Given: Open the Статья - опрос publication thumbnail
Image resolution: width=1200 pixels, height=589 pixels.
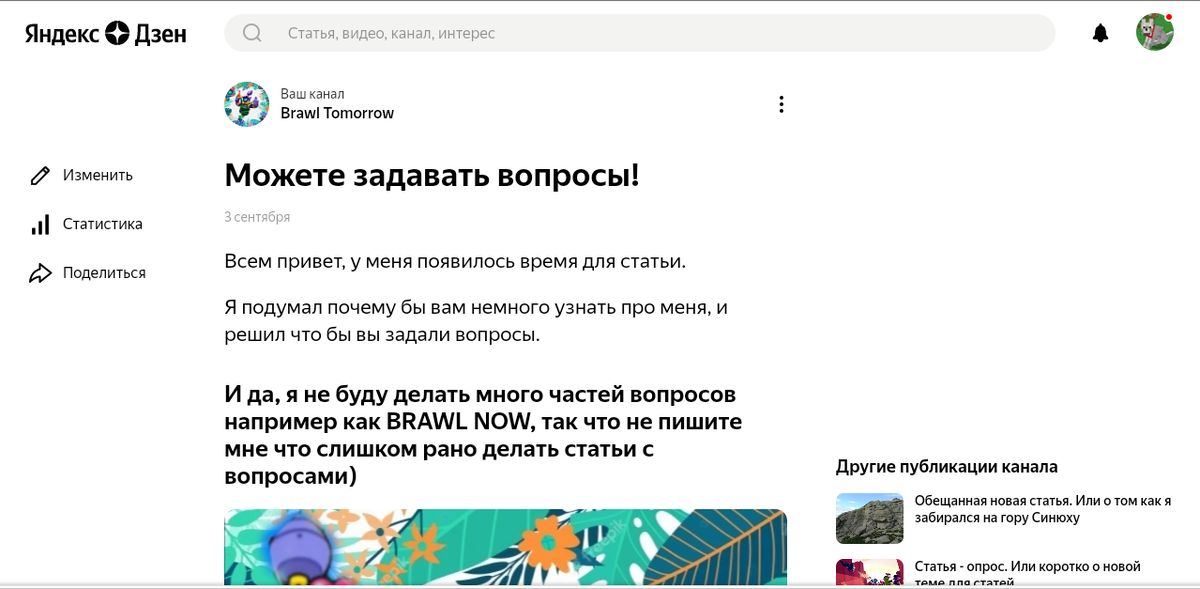Looking at the screenshot, I should pyautogui.click(x=870, y=572).
